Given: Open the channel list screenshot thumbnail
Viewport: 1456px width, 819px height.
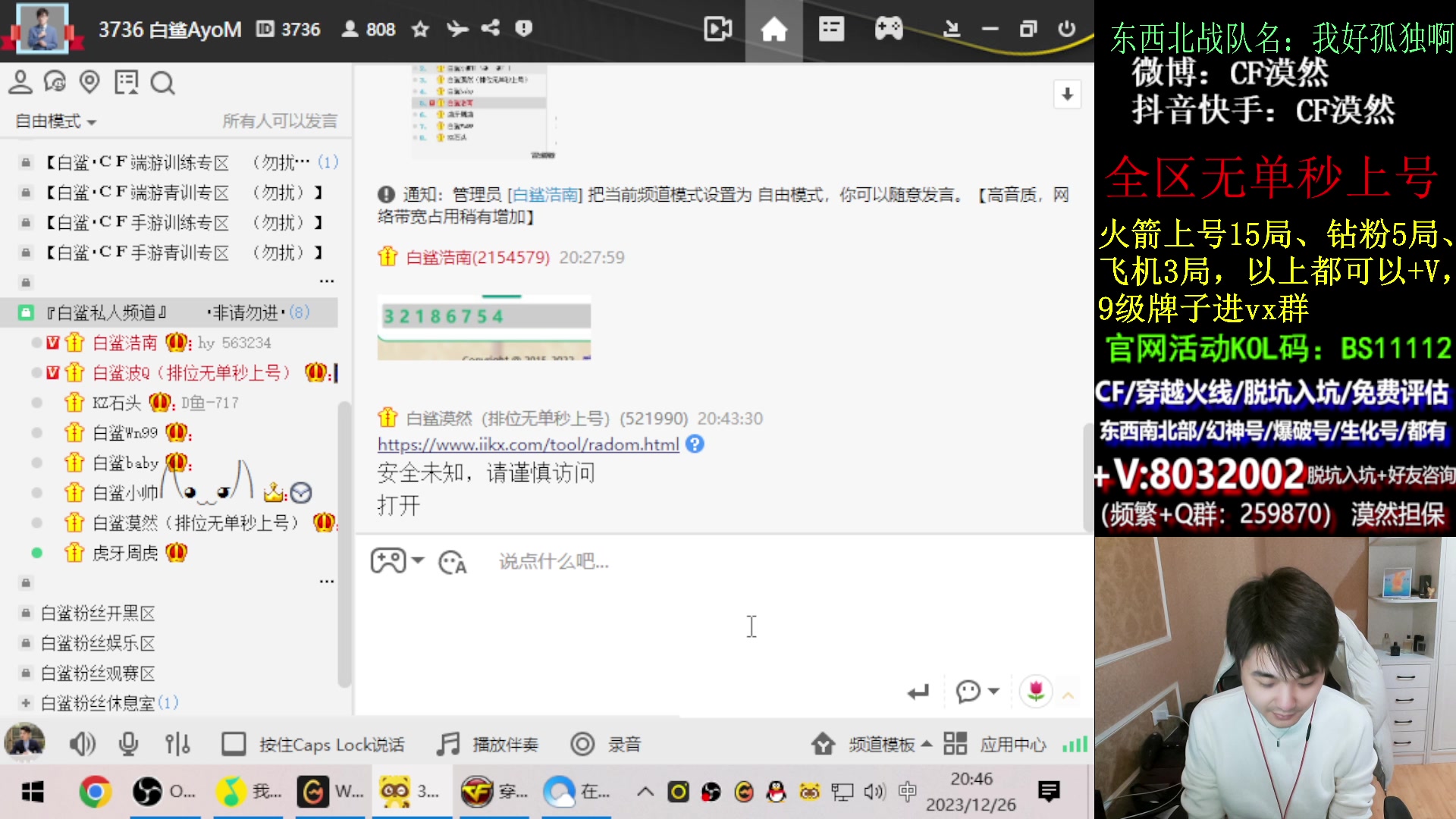Looking at the screenshot, I should (x=484, y=111).
